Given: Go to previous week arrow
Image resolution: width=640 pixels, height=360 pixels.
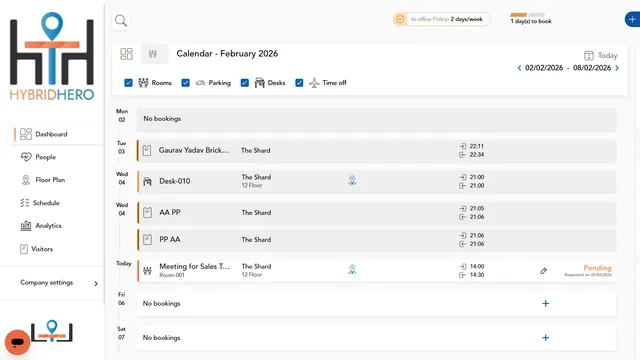Looking at the screenshot, I should pos(519,68).
